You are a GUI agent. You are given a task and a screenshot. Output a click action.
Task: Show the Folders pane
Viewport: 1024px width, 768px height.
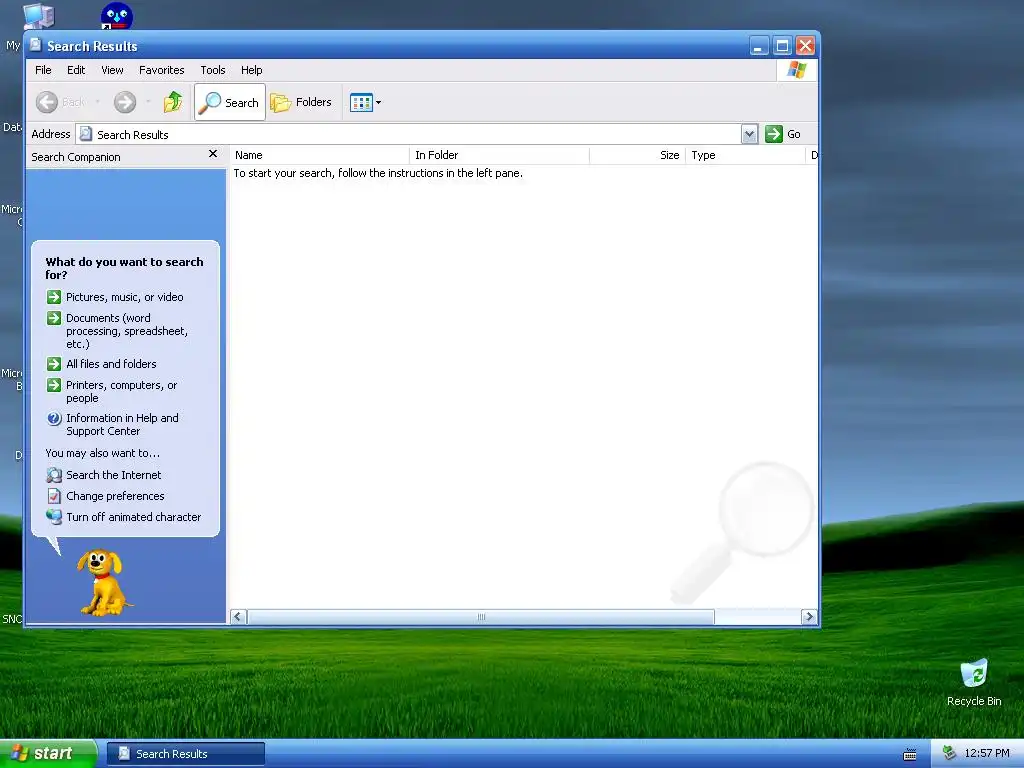pos(302,102)
